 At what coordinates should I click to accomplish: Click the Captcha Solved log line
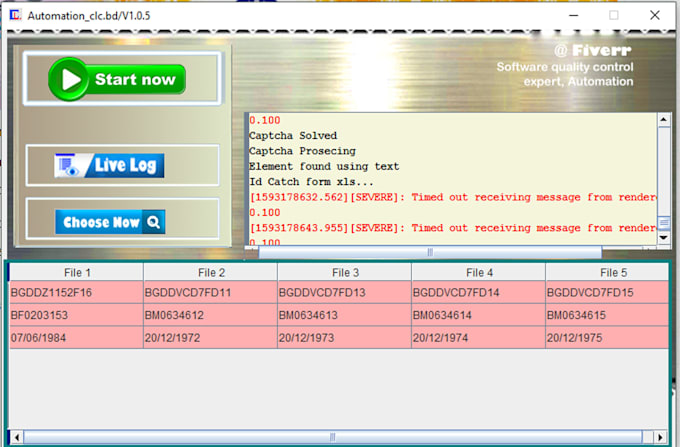click(x=293, y=136)
